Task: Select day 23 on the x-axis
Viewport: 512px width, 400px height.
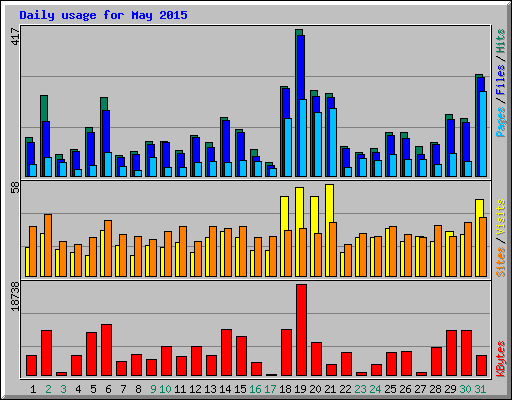Action: [x=360, y=389]
